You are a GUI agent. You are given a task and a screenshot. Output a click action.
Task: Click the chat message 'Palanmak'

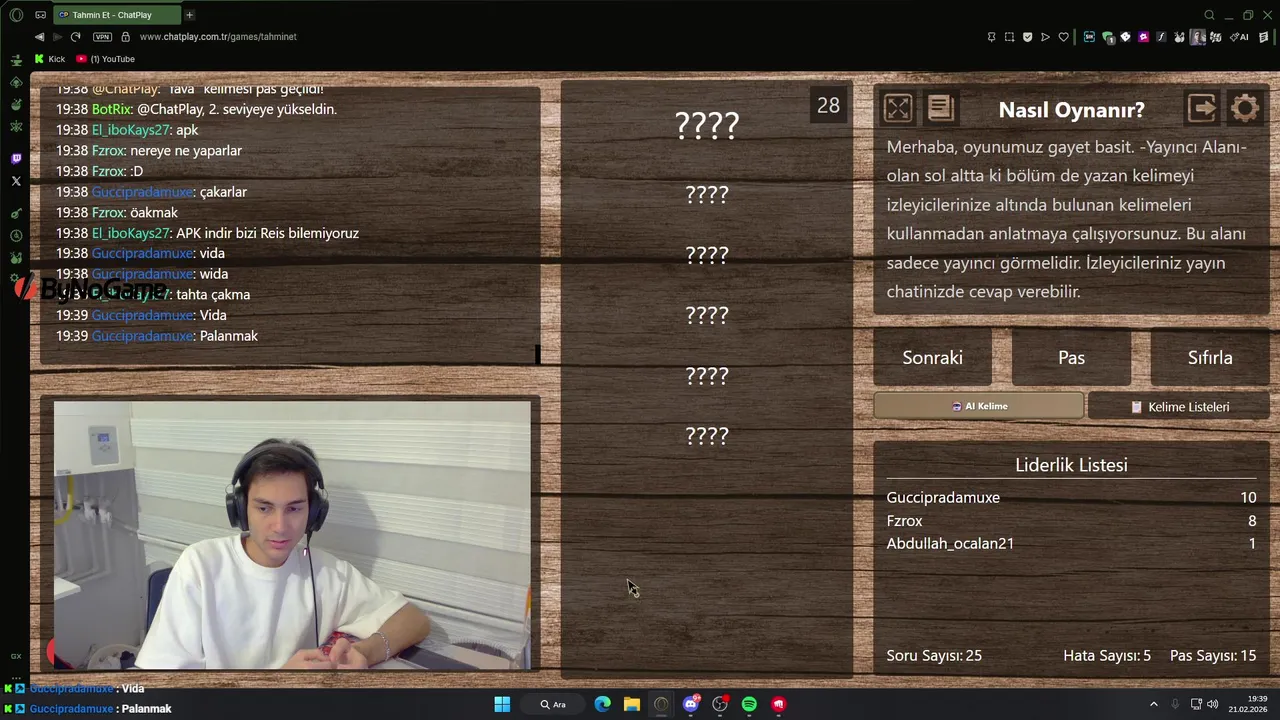(x=229, y=336)
